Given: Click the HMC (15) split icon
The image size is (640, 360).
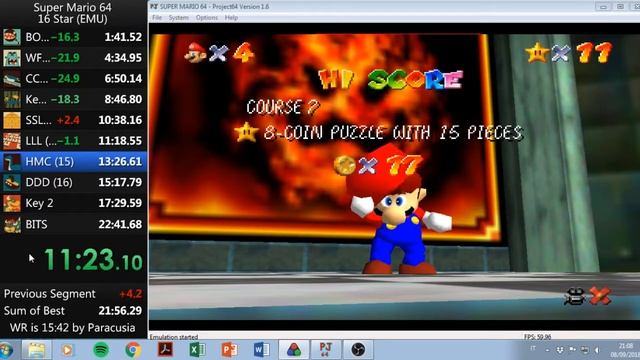Looking at the screenshot, I should coord(12,162).
